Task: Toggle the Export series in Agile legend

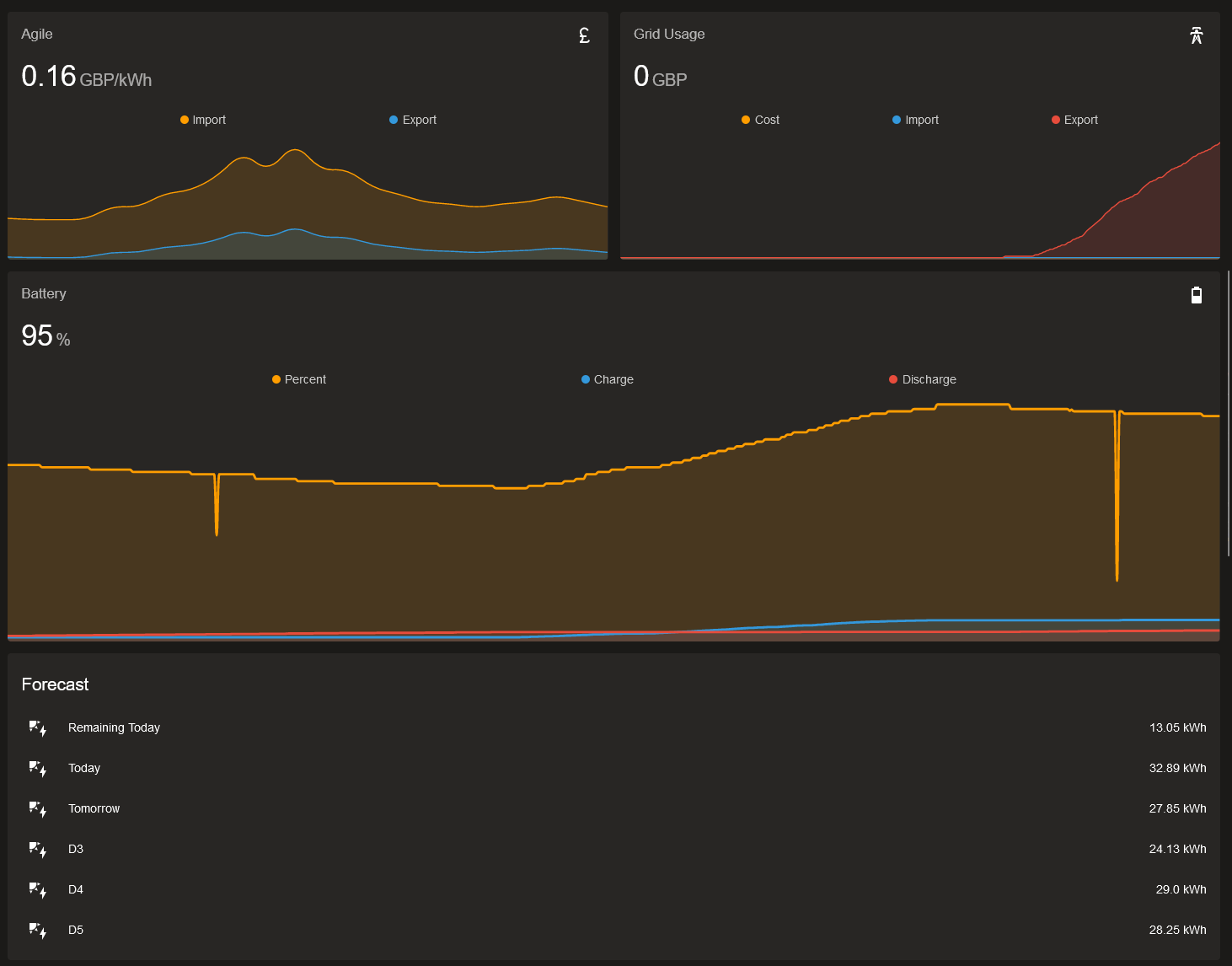Action: 413,120
